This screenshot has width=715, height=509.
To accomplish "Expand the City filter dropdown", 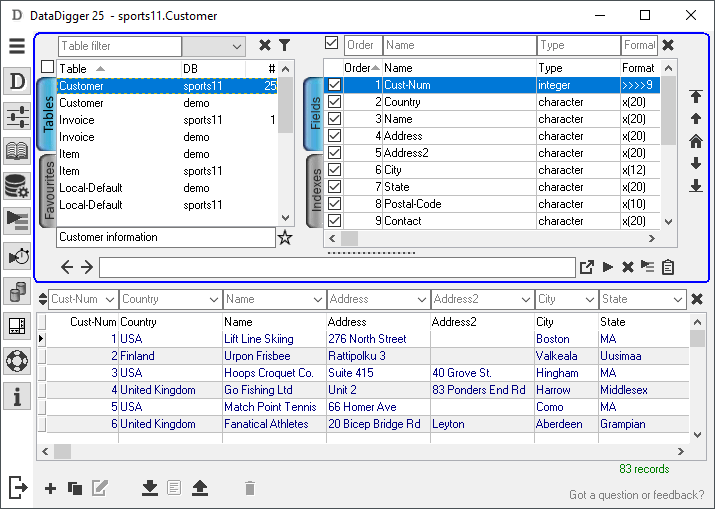I will [590, 299].
